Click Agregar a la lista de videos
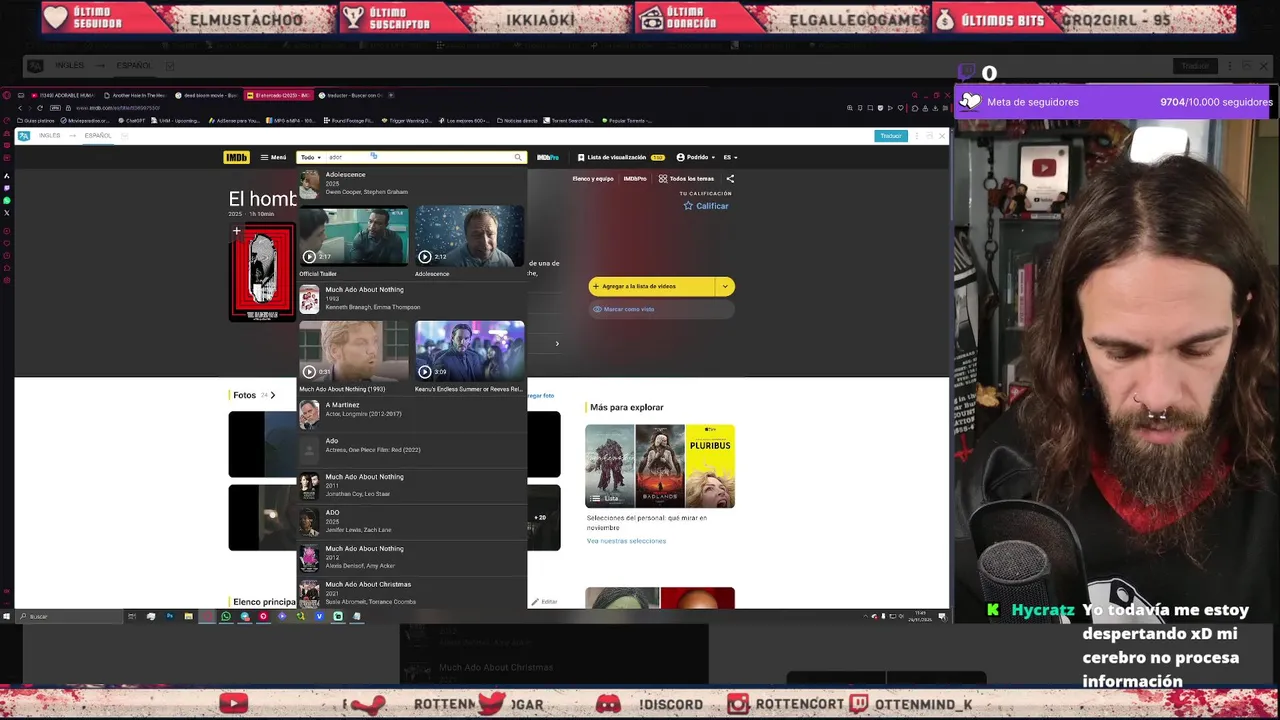 [653, 286]
